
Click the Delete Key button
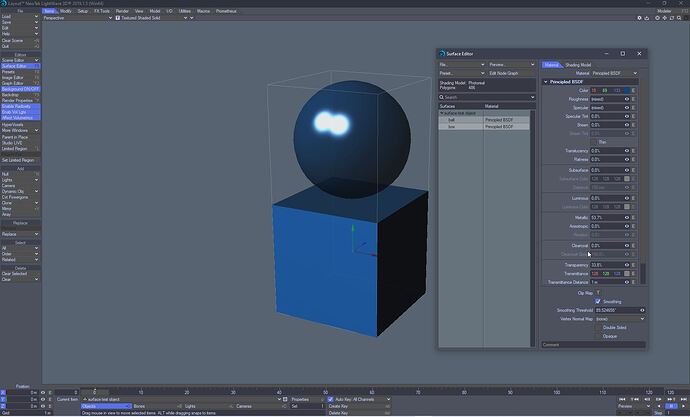pyautogui.click(x=359, y=413)
